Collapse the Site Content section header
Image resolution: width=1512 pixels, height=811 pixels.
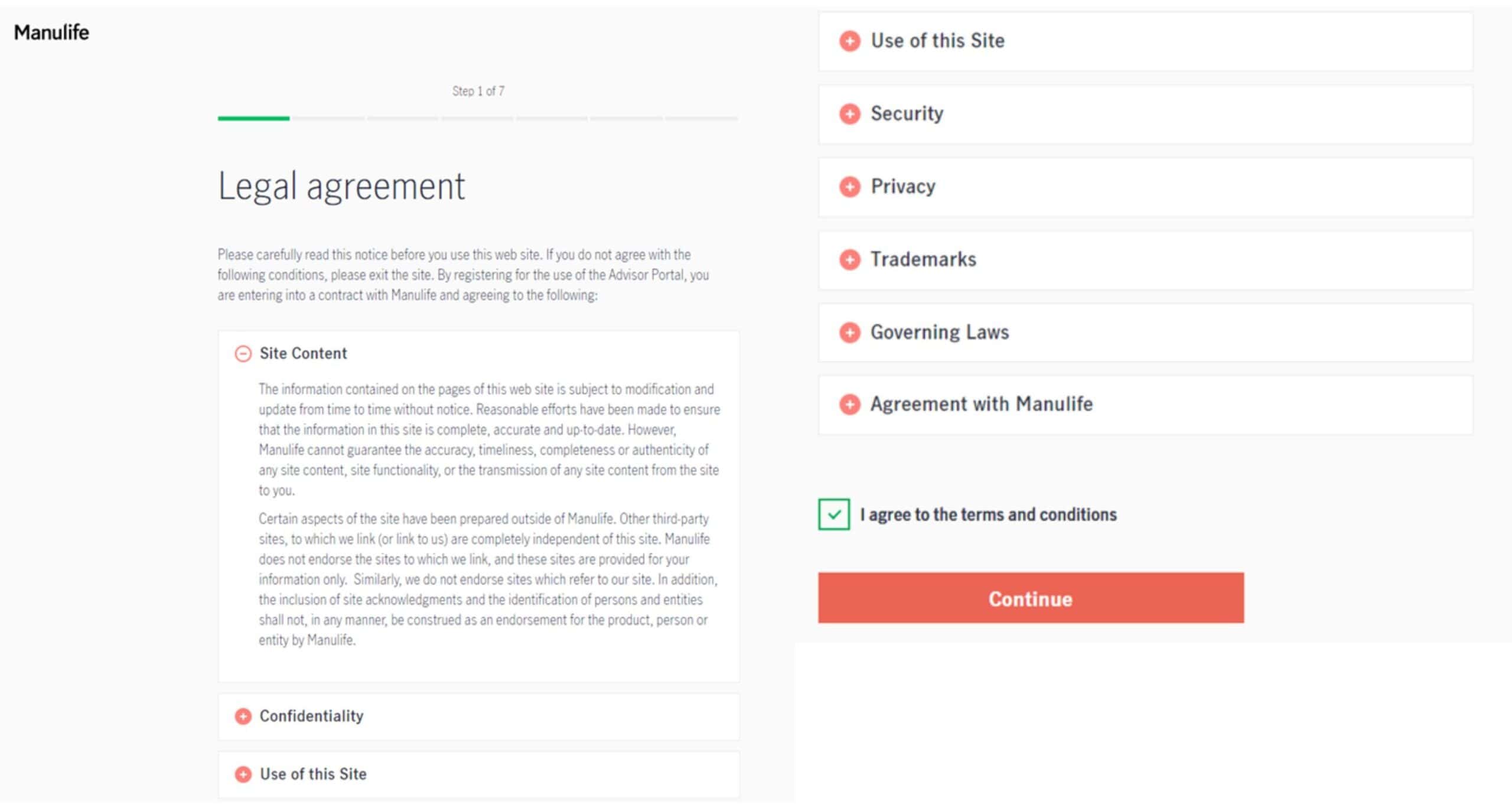pyautogui.click(x=304, y=353)
